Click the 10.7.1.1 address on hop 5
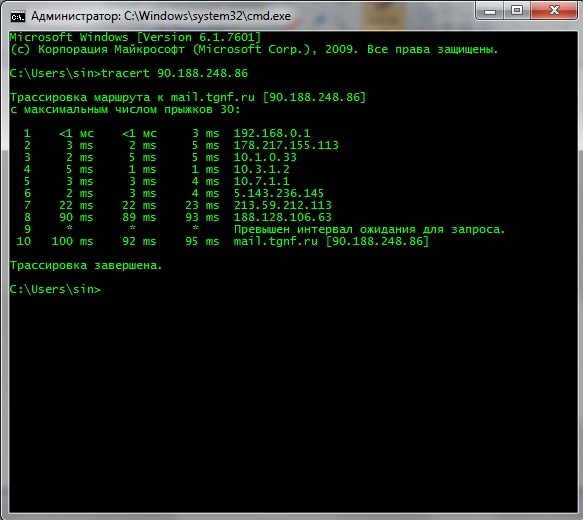Image resolution: width=583 pixels, height=520 pixels. (261, 181)
